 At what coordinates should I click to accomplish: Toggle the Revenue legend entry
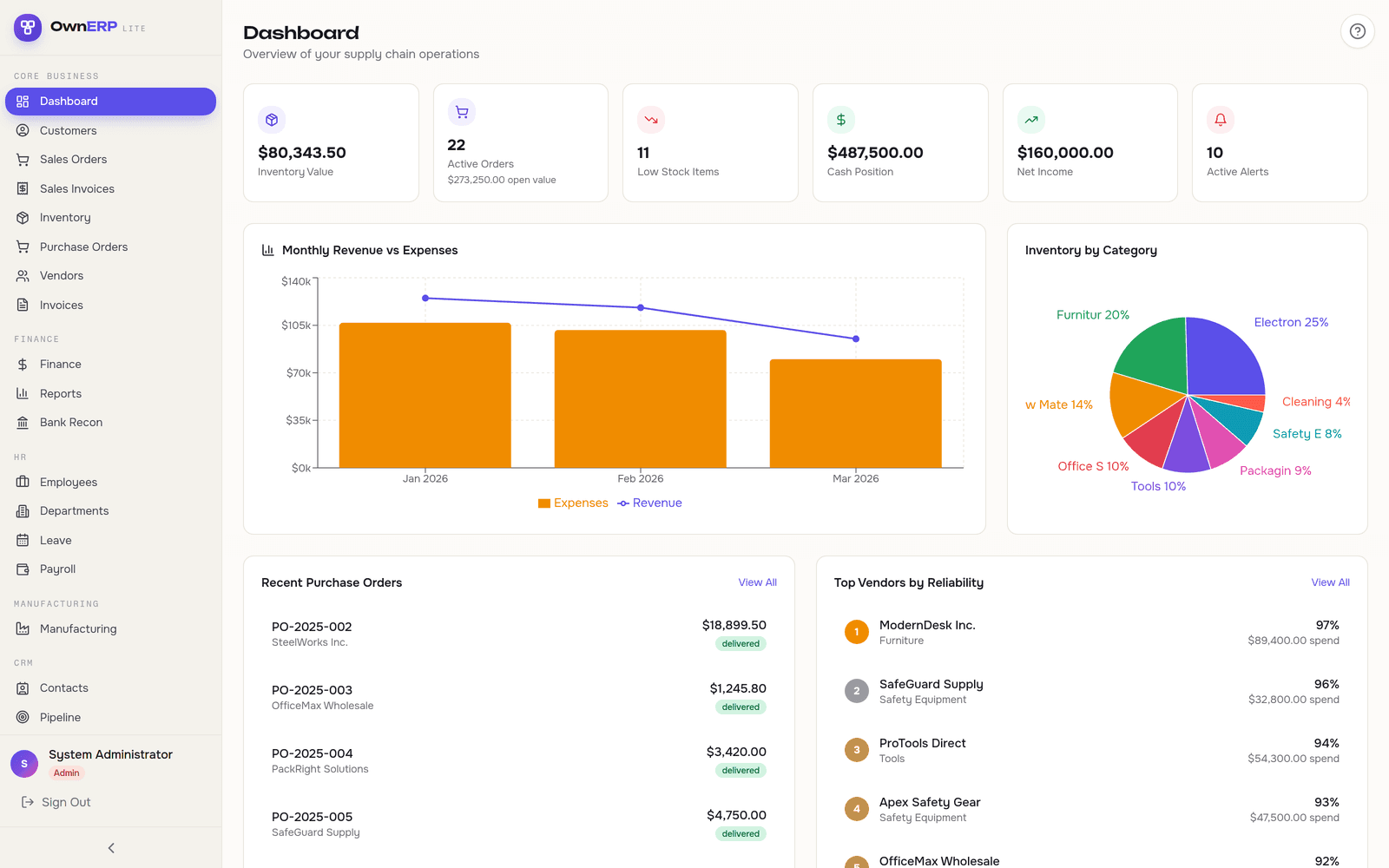(x=649, y=503)
